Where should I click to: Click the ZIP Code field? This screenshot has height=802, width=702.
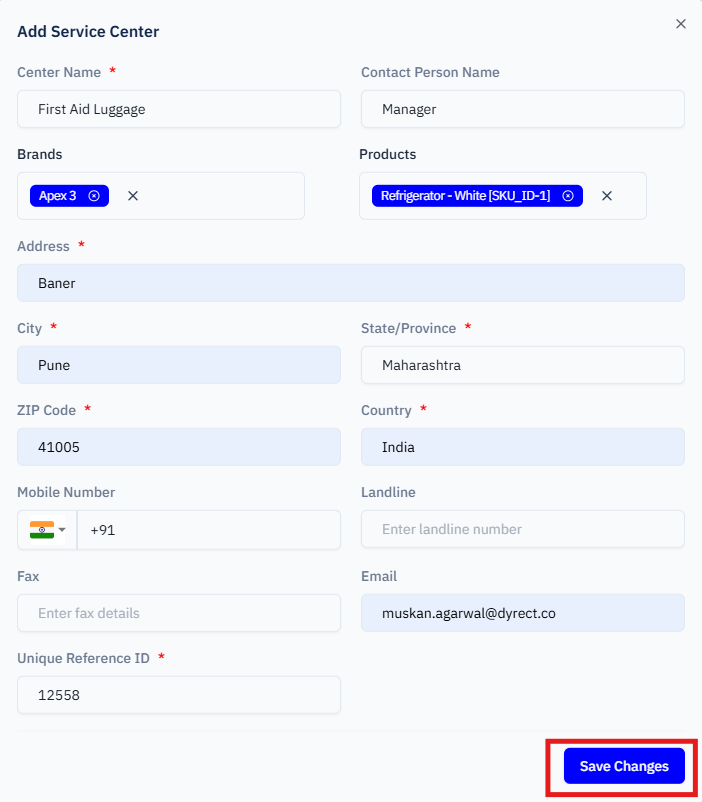click(x=179, y=447)
